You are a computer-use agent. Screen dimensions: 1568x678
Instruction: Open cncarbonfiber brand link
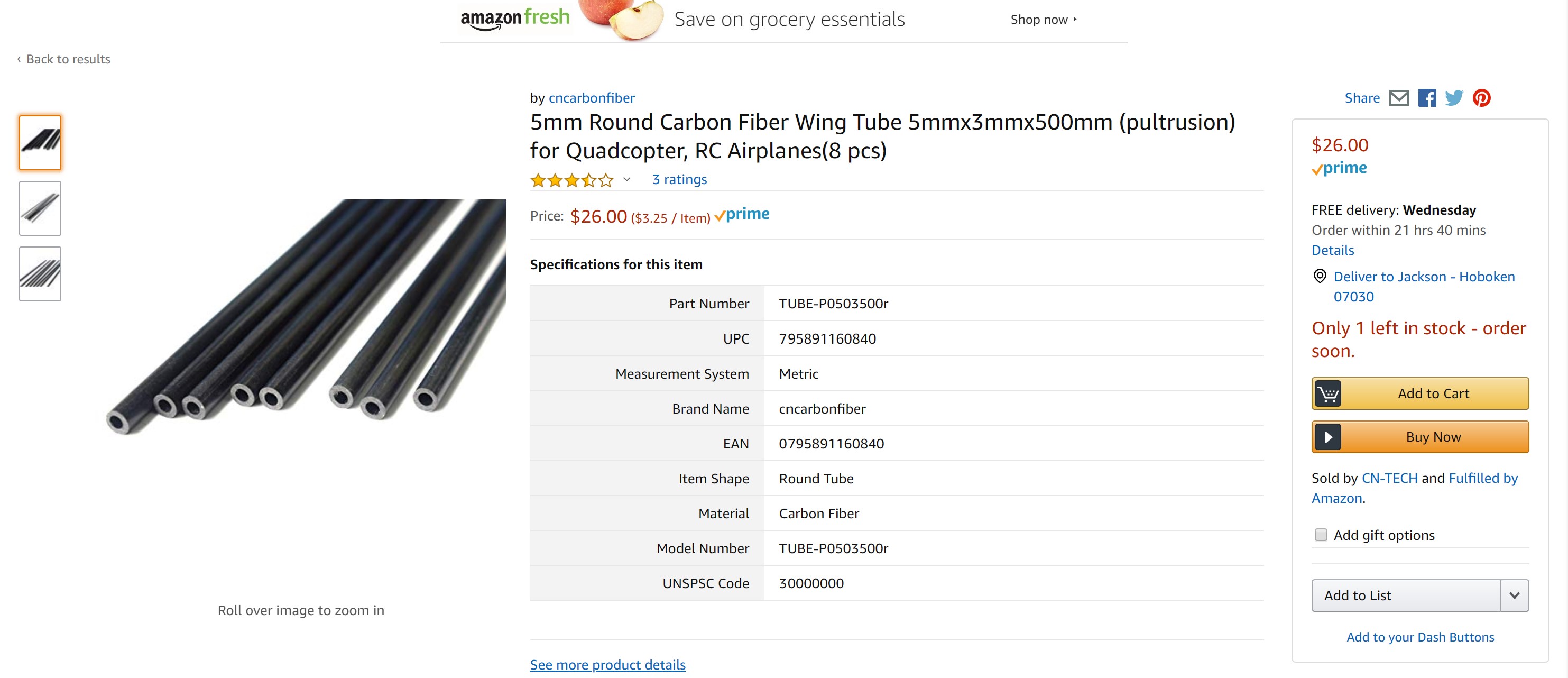592,98
